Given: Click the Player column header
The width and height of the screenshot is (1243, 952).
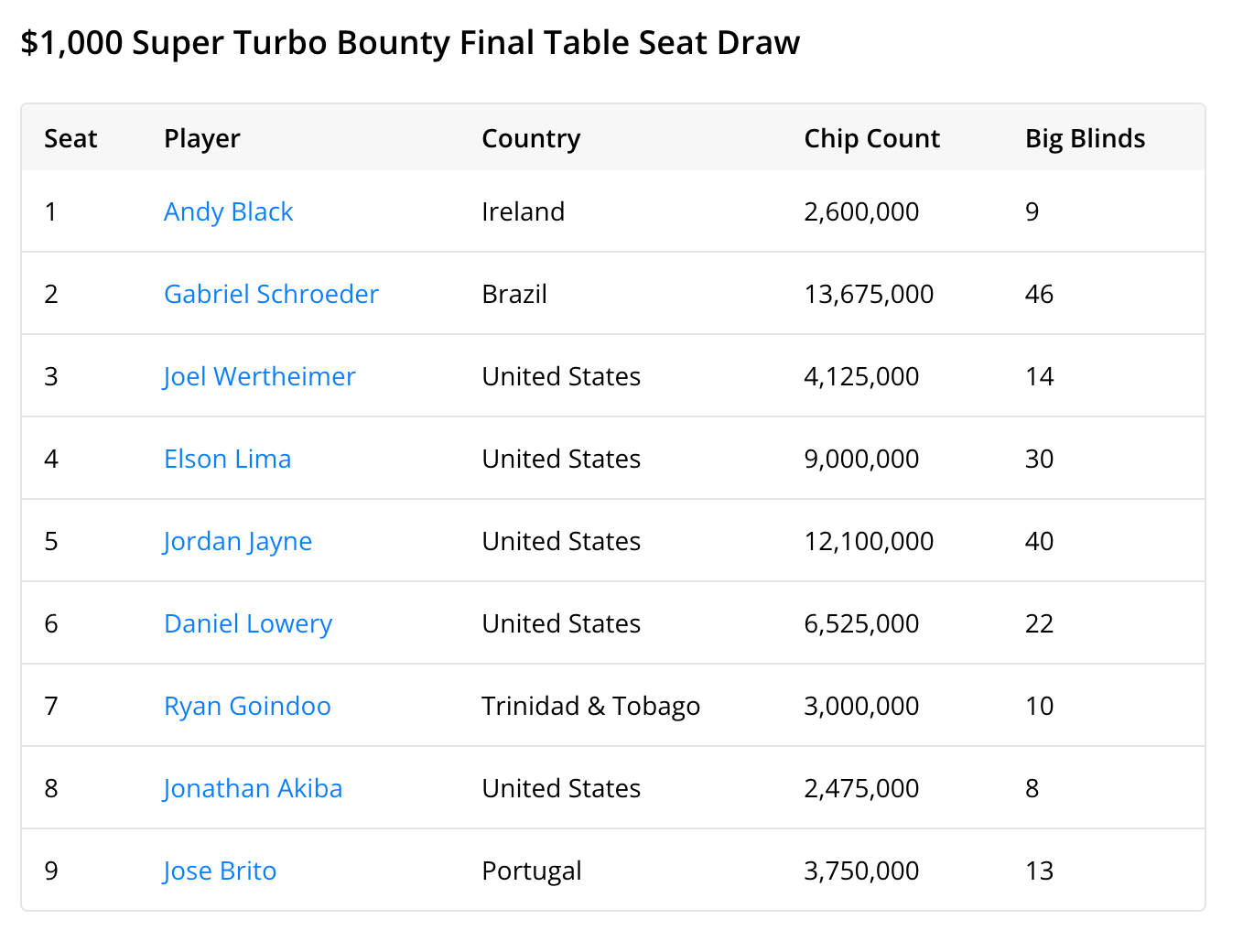Looking at the screenshot, I should [x=201, y=138].
